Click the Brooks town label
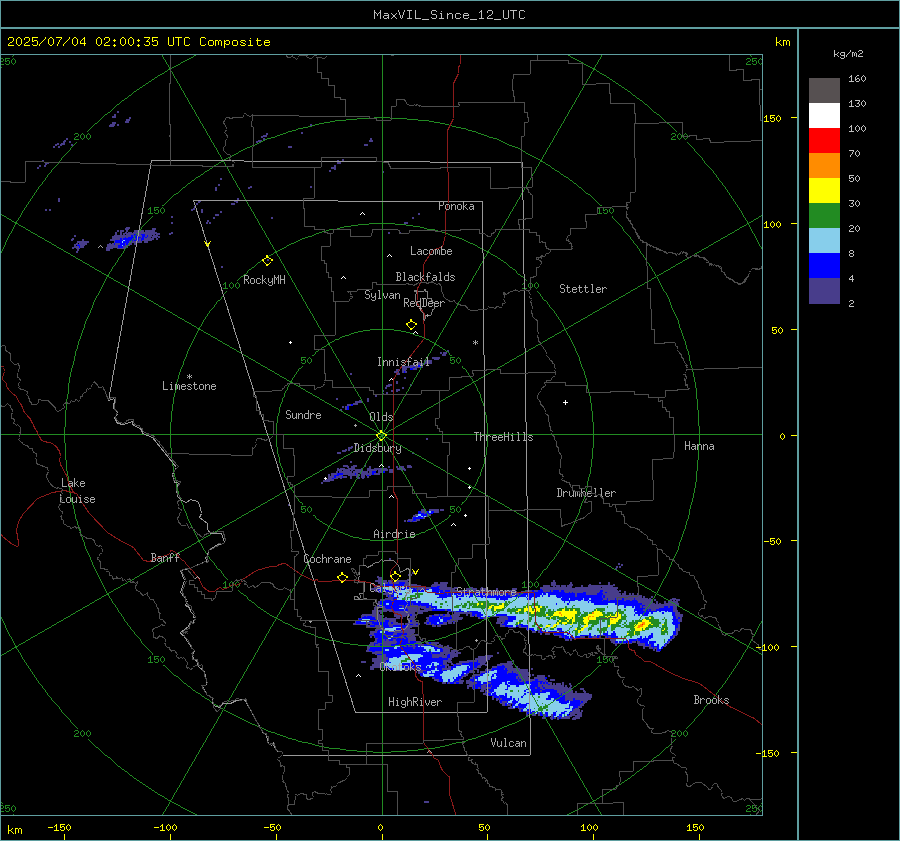 711,700
